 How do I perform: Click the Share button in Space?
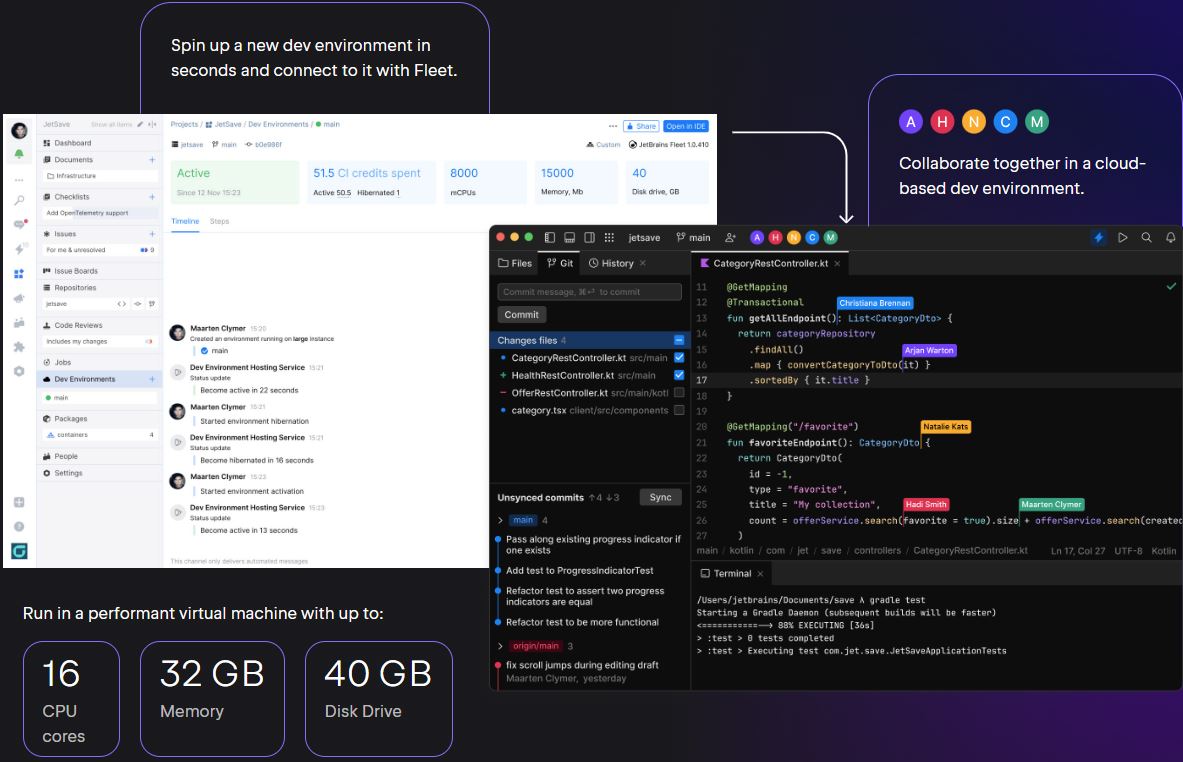[641, 126]
